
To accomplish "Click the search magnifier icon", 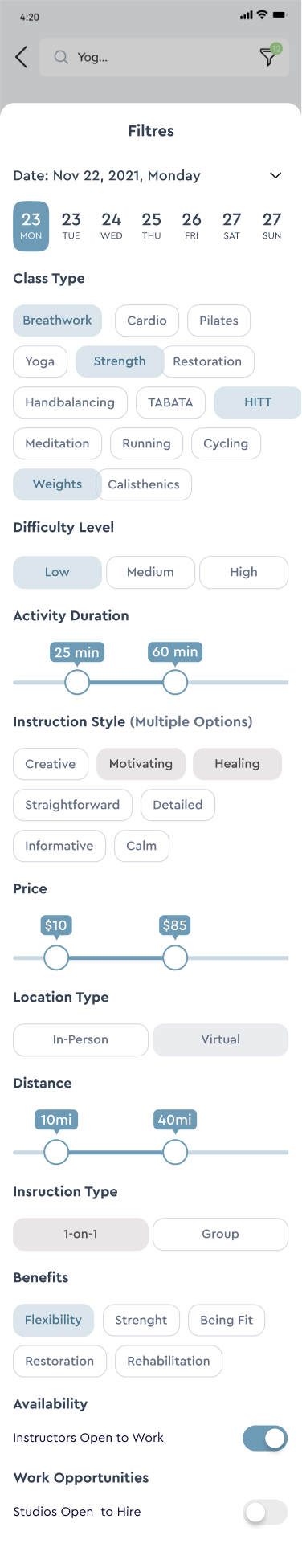I will [60, 57].
